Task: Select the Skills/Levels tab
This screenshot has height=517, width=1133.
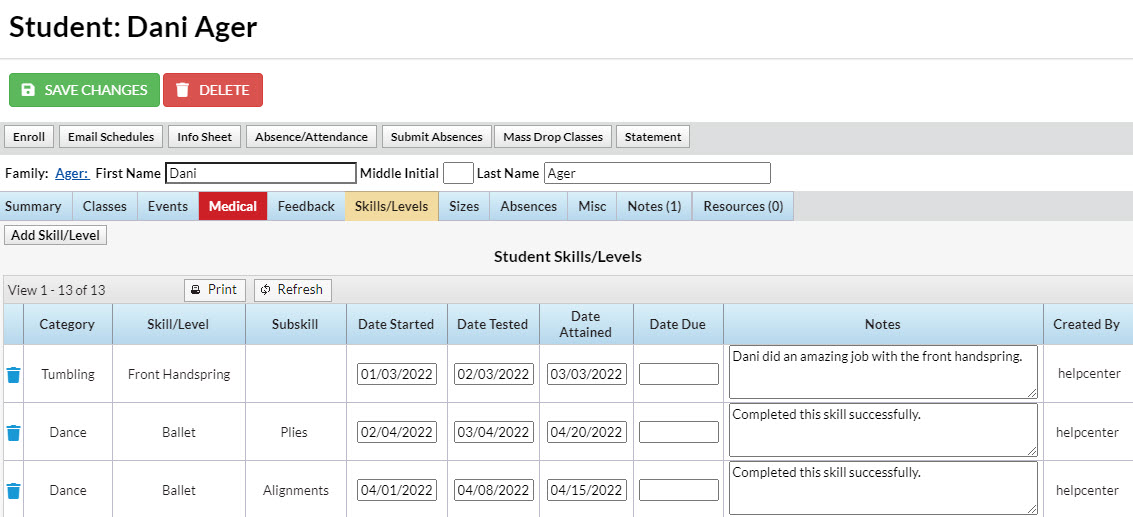Action: [392, 206]
